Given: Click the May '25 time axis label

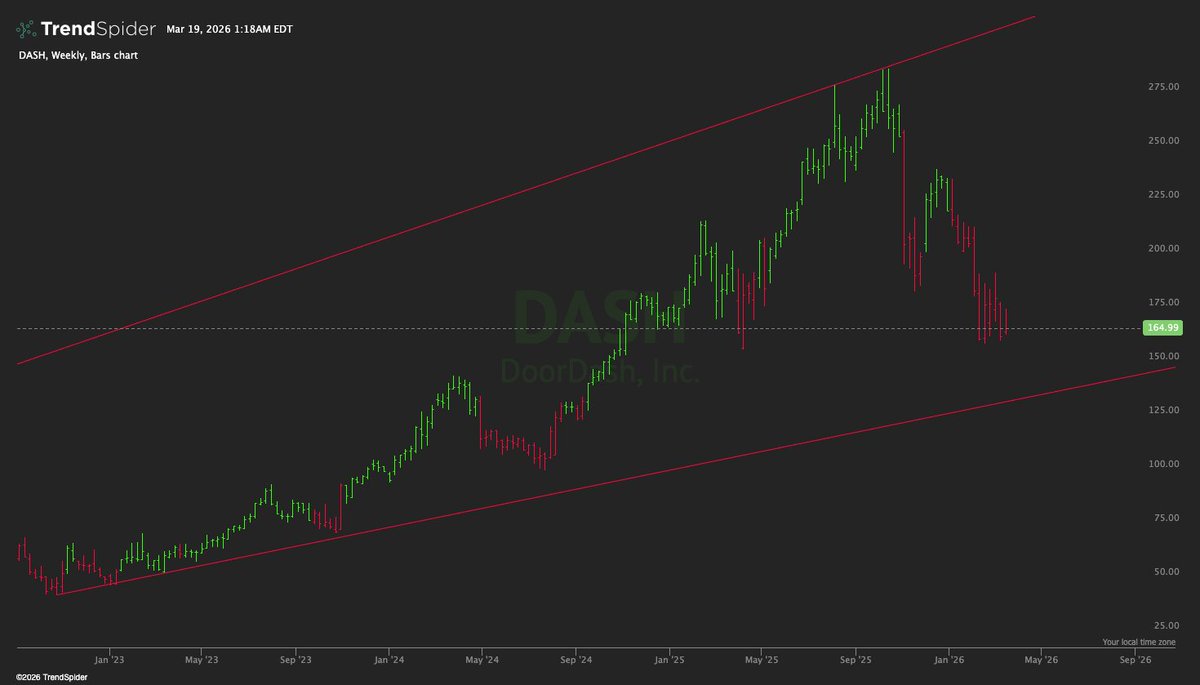Looking at the screenshot, I should pyautogui.click(x=762, y=660).
